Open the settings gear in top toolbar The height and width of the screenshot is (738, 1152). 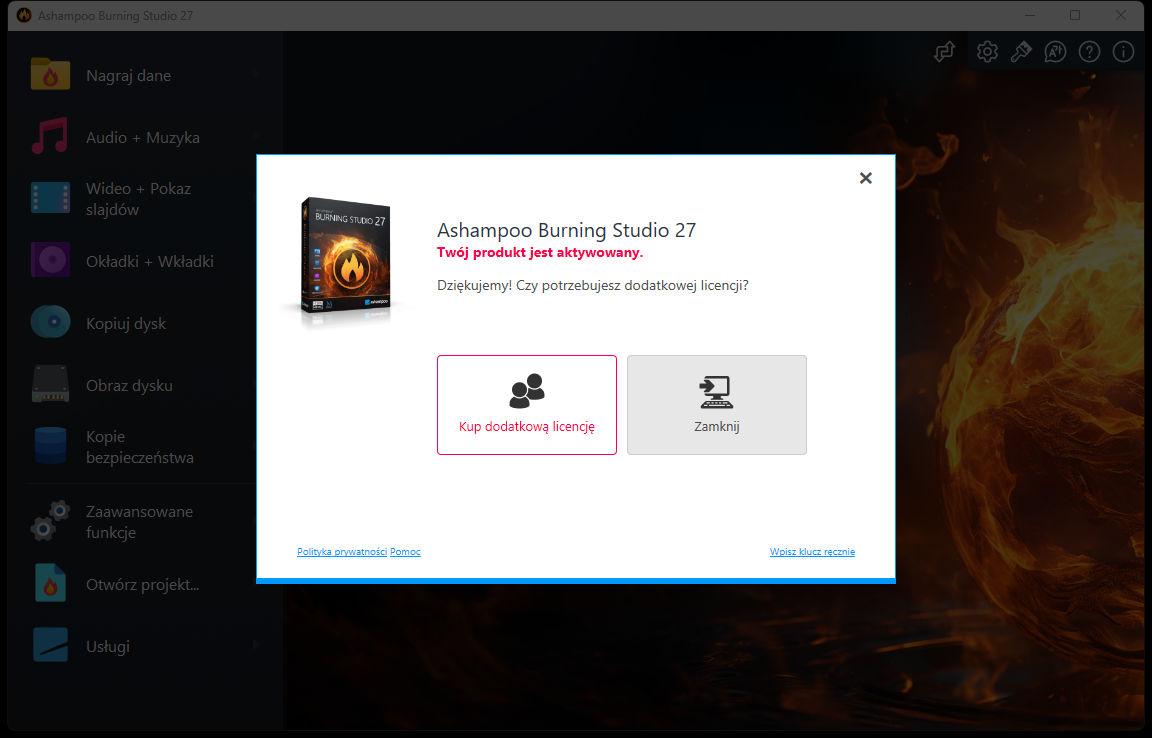[x=987, y=51]
